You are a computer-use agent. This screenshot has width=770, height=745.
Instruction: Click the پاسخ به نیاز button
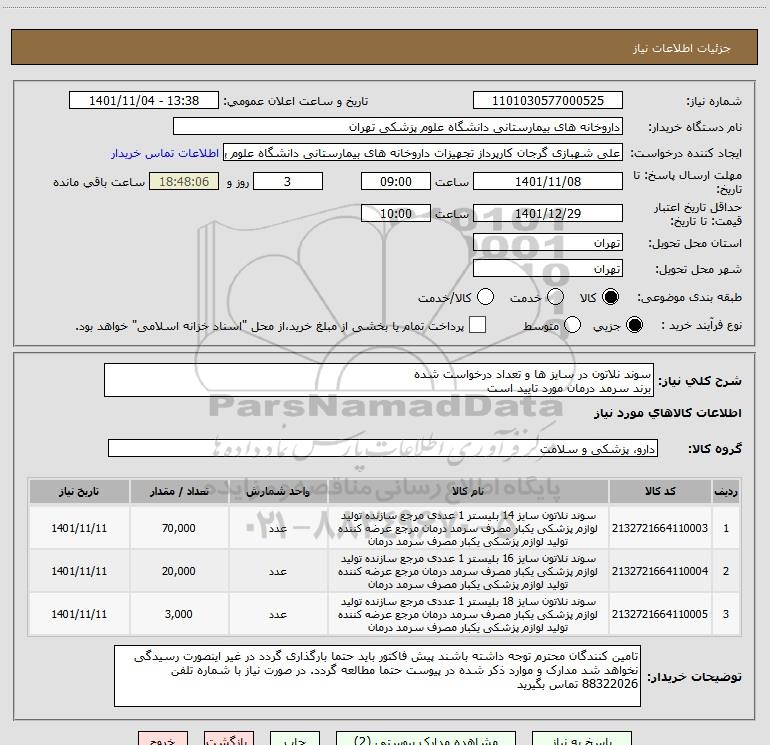coord(582,739)
